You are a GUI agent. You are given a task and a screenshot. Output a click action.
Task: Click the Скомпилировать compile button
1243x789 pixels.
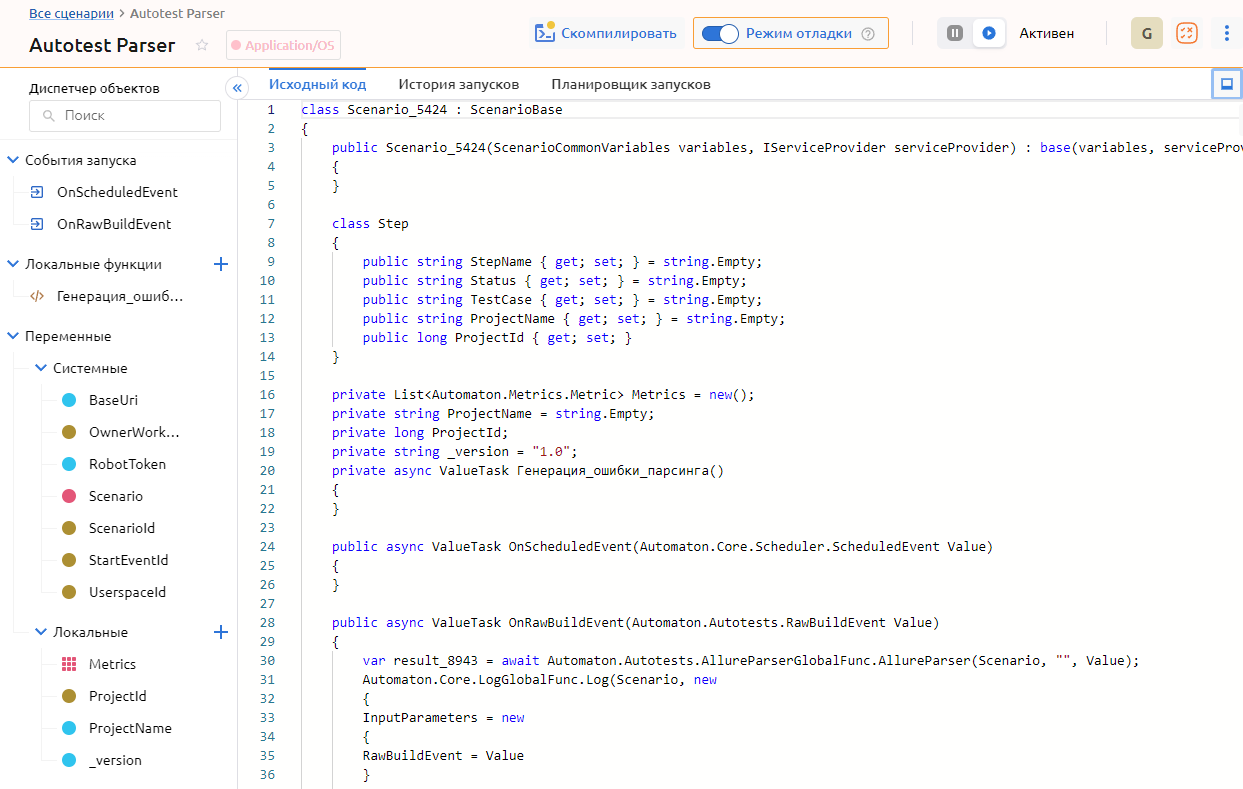tap(606, 33)
